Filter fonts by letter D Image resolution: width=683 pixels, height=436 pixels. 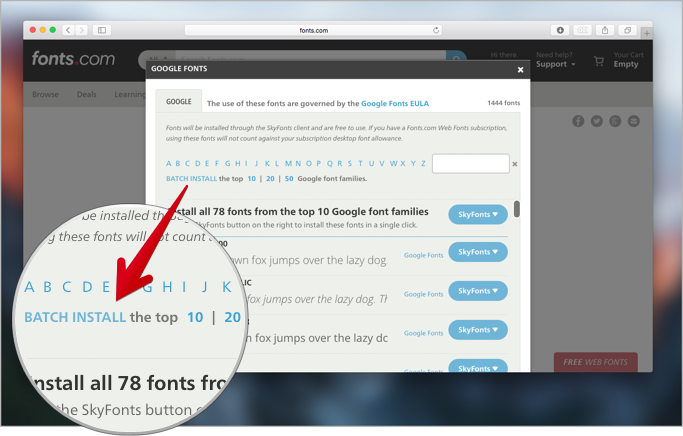click(x=197, y=164)
